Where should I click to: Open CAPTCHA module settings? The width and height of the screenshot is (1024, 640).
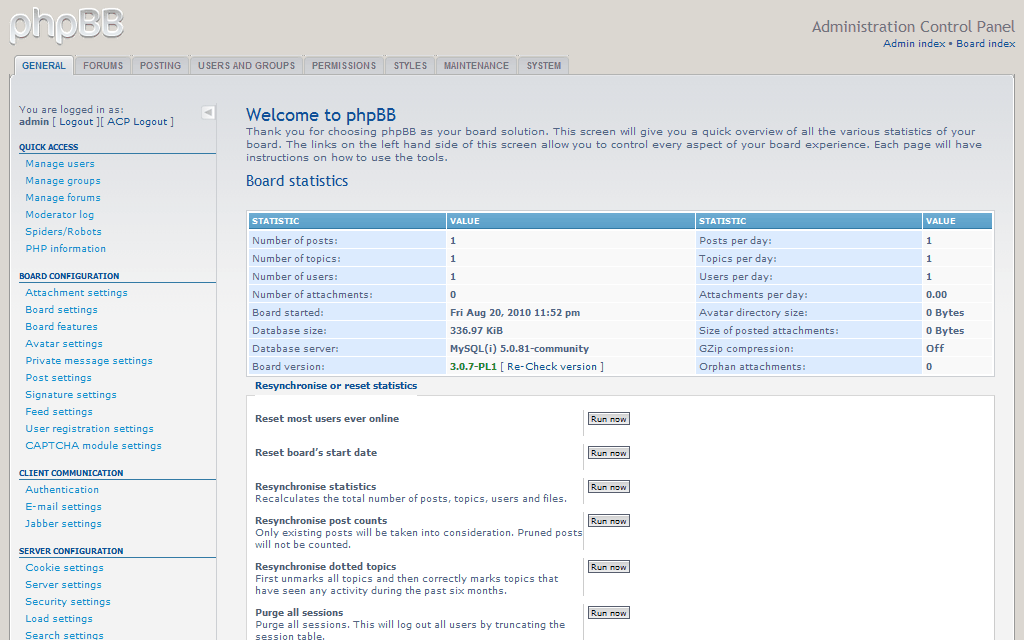pos(93,445)
